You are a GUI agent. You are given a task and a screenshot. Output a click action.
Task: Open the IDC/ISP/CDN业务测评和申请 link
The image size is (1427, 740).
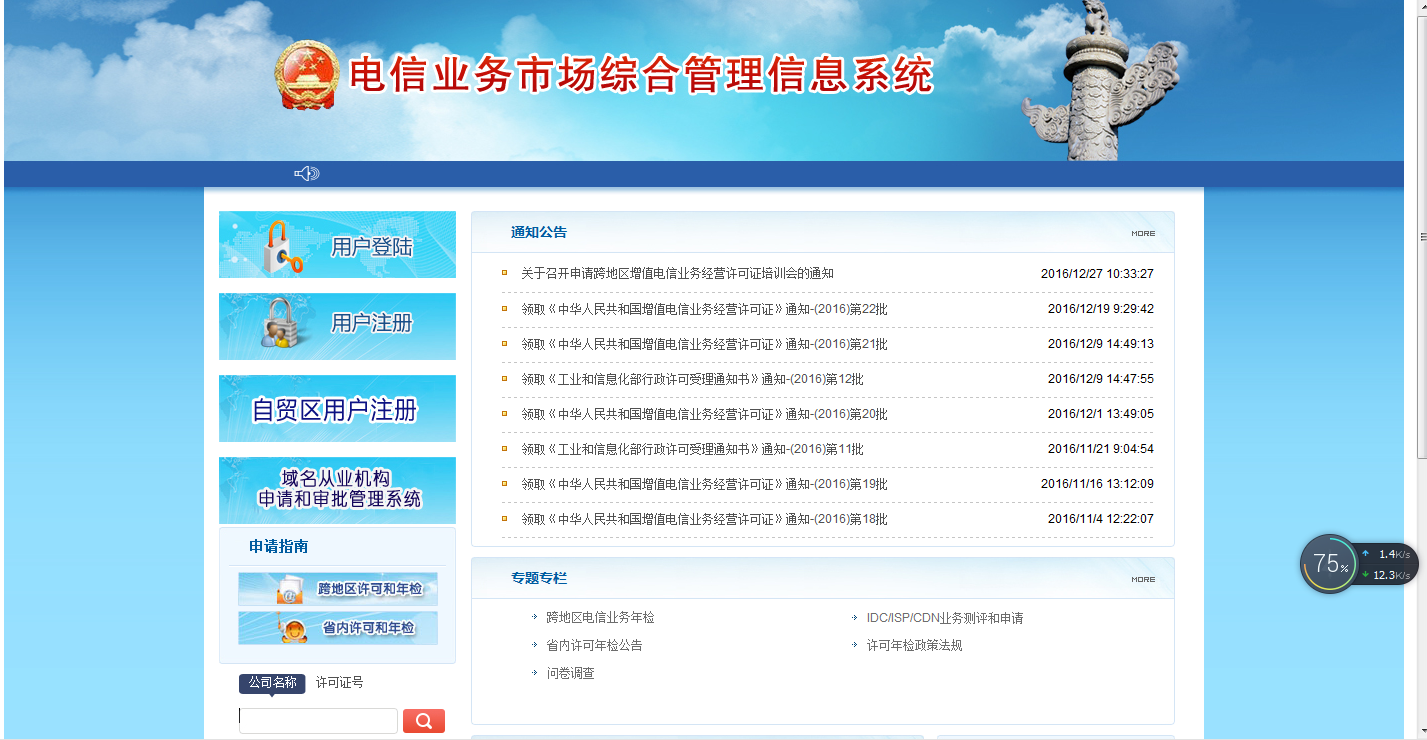(x=944, y=618)
